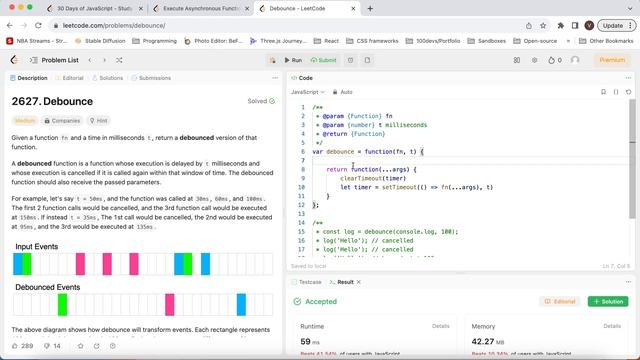Open Editorial button in result panel
The height and width of the screenshot is (360, 640).
[560, 302]
